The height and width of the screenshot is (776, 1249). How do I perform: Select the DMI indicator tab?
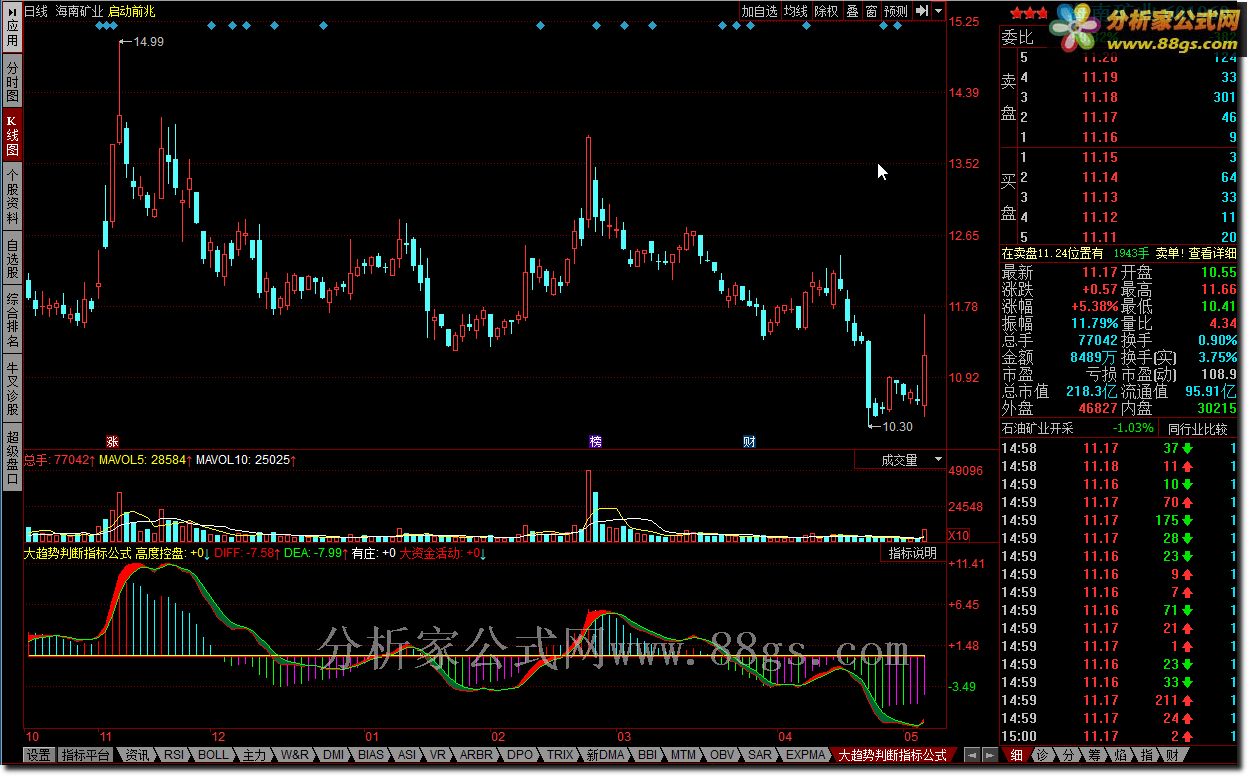tap(333, 755)
